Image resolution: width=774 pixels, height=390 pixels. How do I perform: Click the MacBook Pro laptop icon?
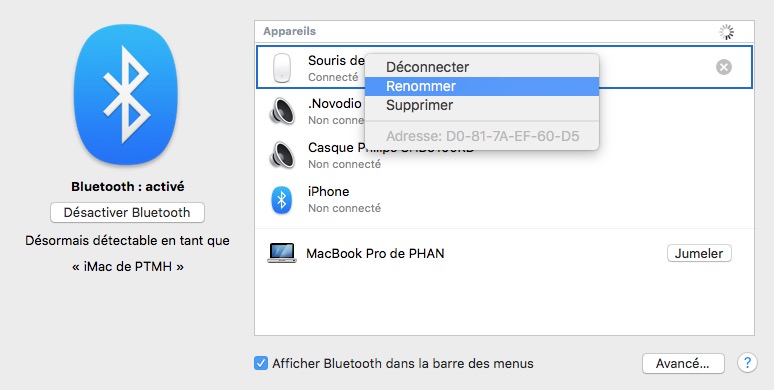click(x=282, y=253)
